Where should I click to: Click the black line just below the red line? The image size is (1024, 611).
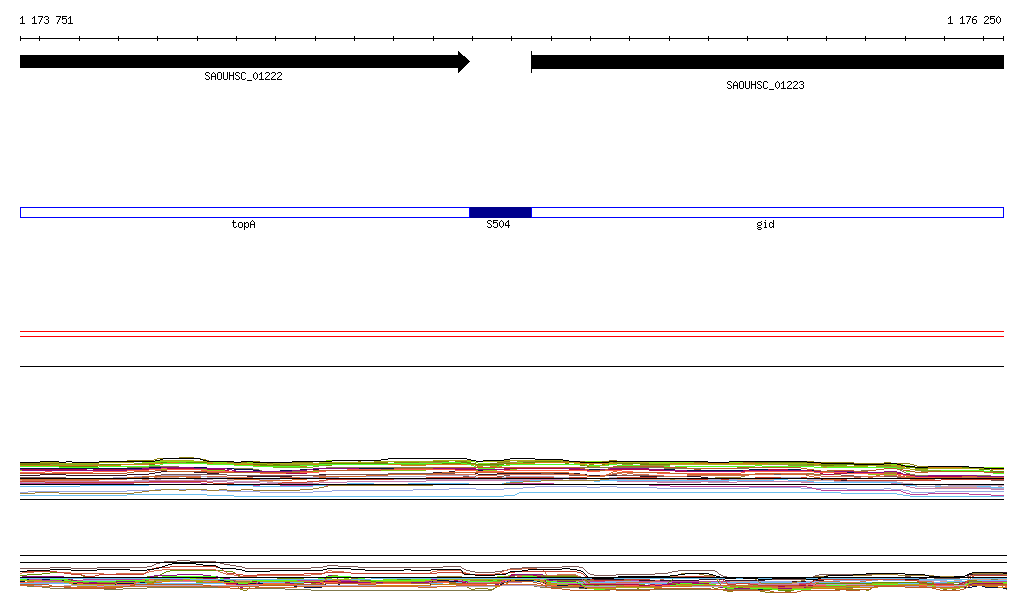tap(512, 366)
